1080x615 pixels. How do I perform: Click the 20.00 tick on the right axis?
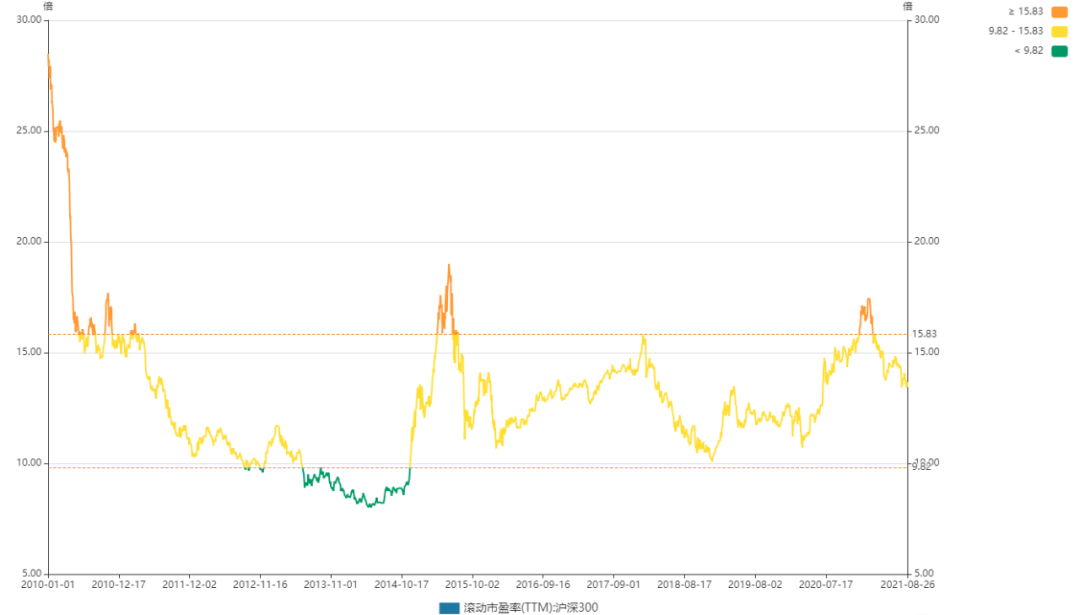[x=926, y=242]
